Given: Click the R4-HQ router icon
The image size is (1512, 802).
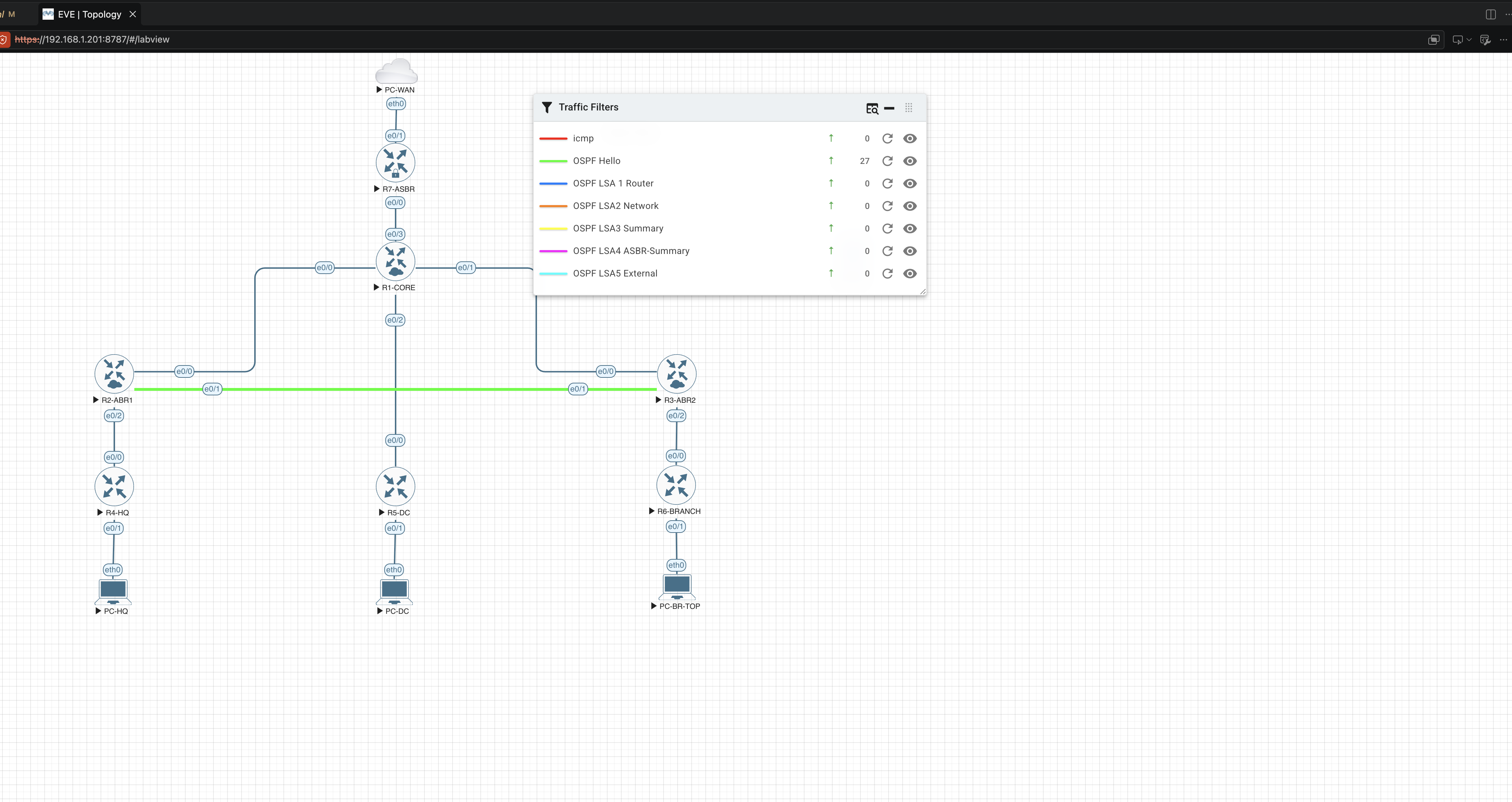Looking at the screenshot, I should (x=114, y=486).
